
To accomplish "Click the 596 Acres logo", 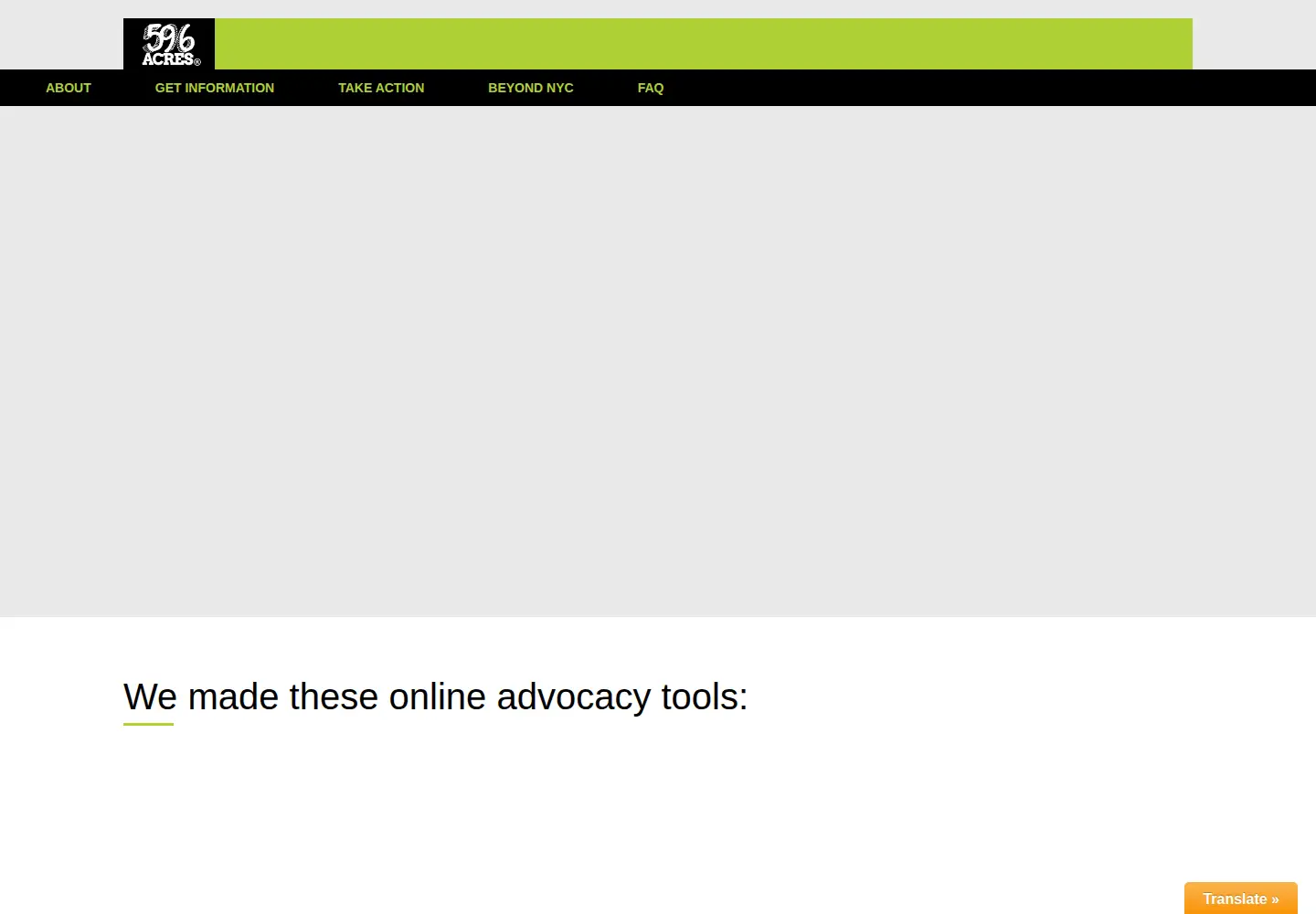I will coord(169,44).
